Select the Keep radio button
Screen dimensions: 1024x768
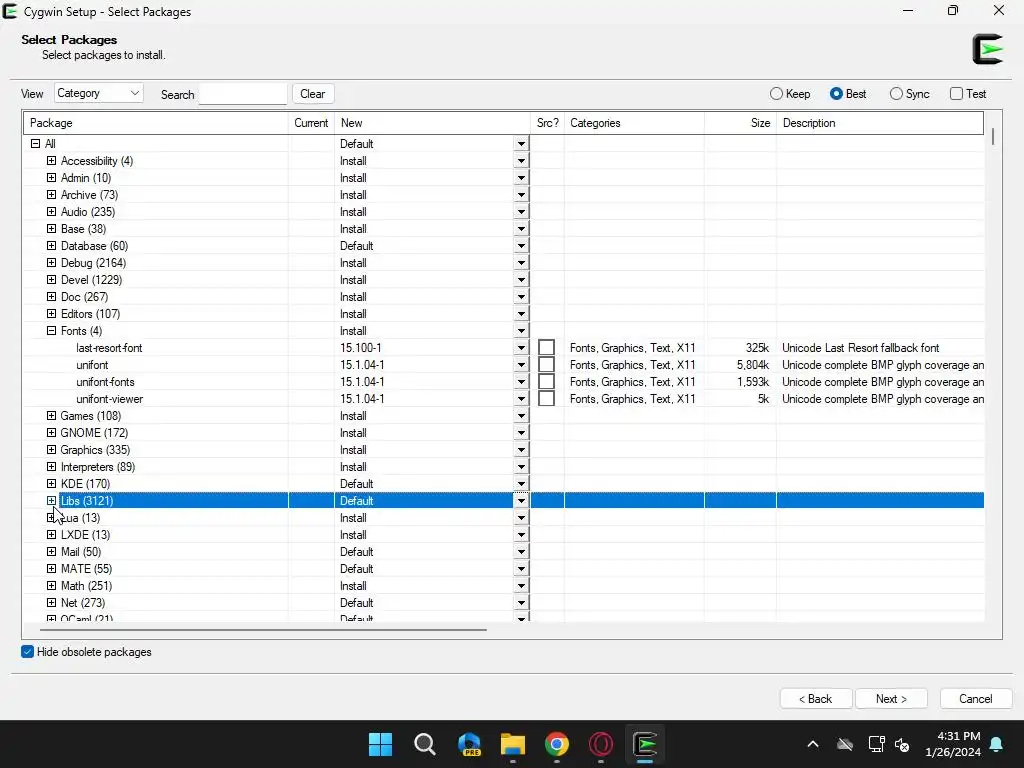(x=776, y=93)
